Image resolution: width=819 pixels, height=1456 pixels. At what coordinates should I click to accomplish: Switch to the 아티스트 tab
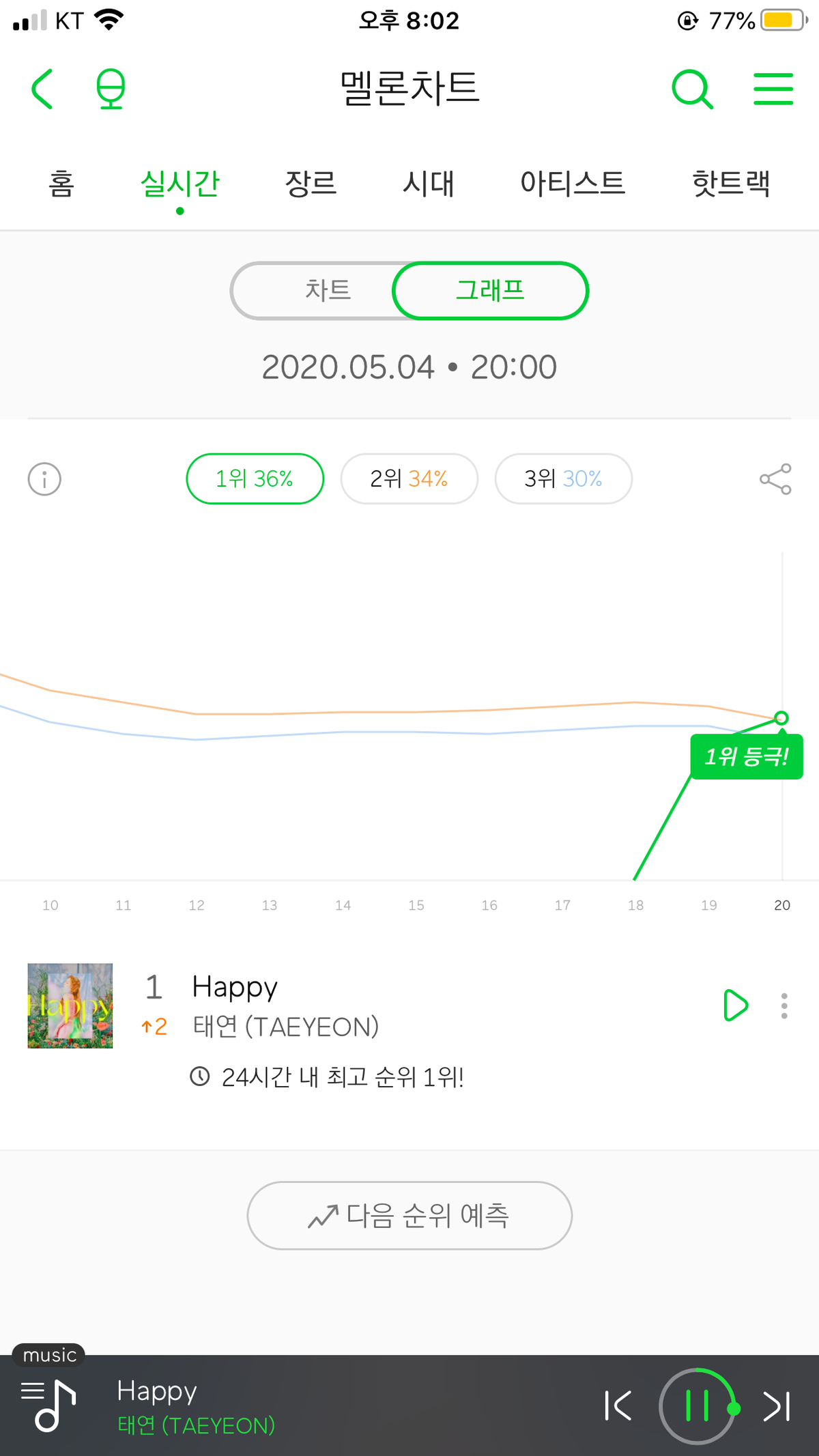click(x=573, y=184)
